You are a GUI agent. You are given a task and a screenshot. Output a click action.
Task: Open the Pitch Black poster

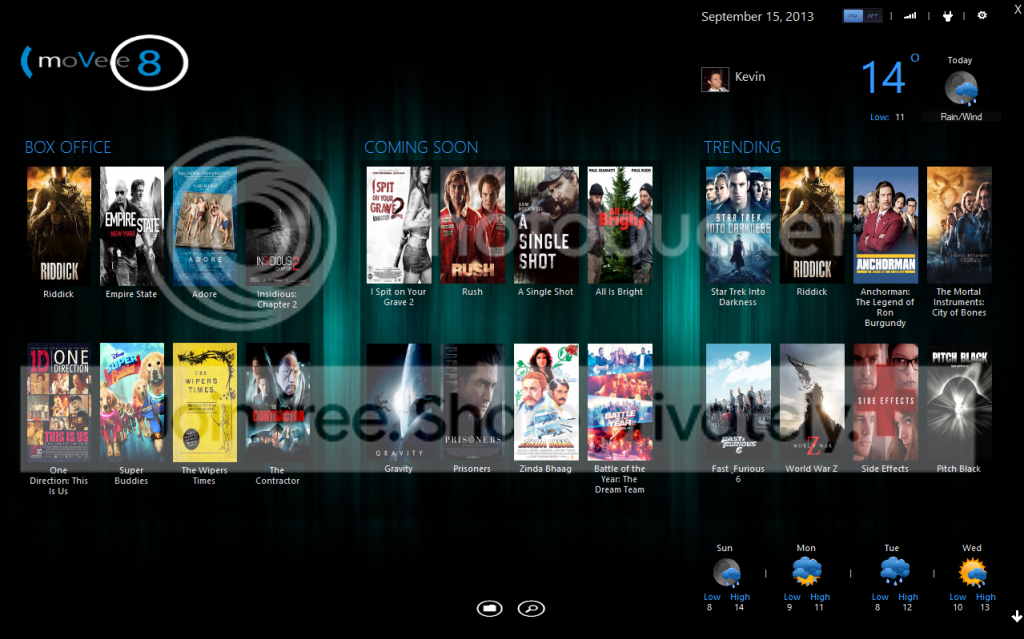pyautogui.click(x=960, y=402)
